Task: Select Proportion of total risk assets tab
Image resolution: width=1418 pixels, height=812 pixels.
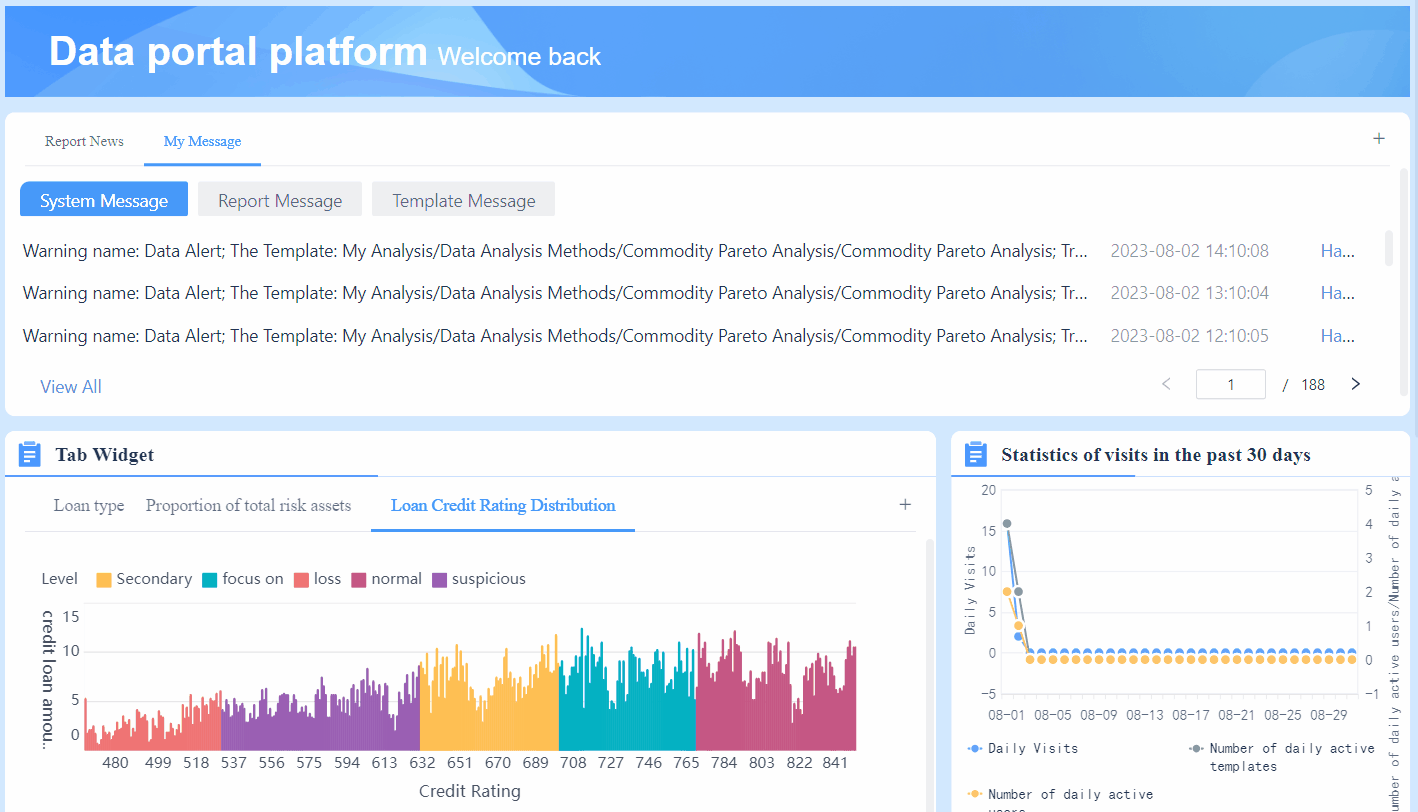Action: 248,505
